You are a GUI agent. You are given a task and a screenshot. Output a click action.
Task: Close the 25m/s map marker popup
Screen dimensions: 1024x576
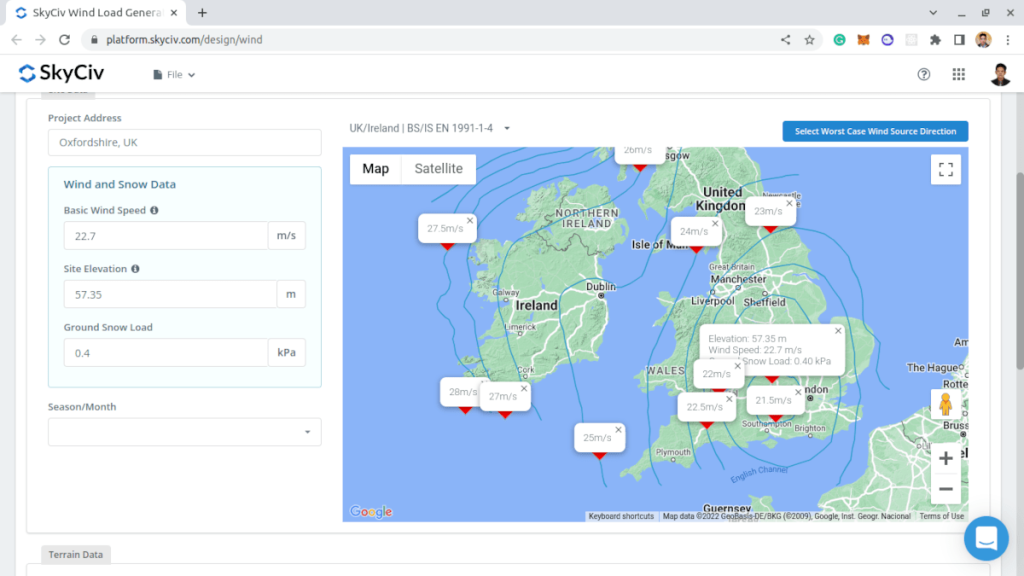(x=618, y=430)
